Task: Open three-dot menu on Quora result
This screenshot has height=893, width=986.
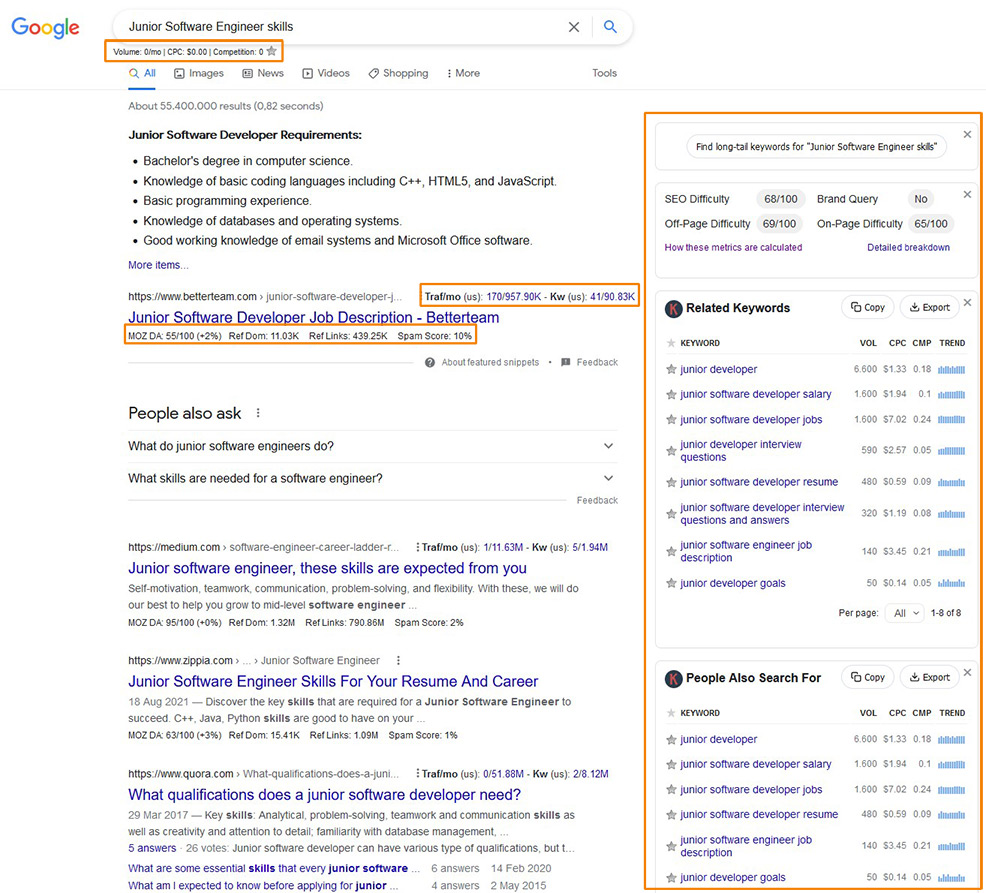Action: (418, 774)
